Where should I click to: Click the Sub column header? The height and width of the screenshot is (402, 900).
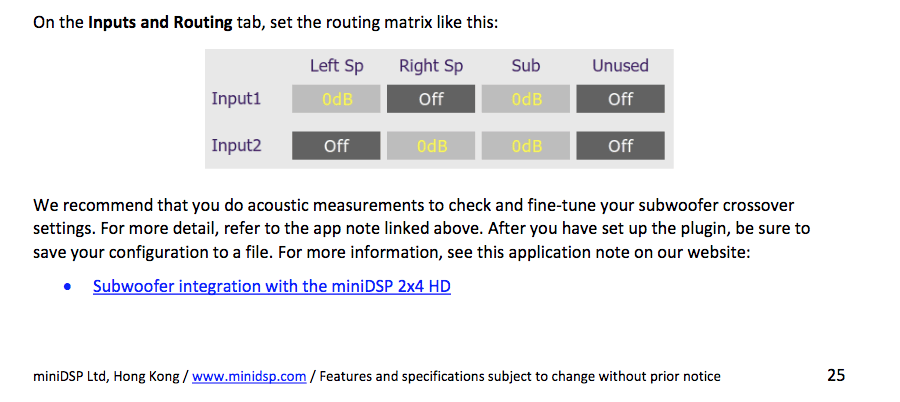tap(526, 65)
